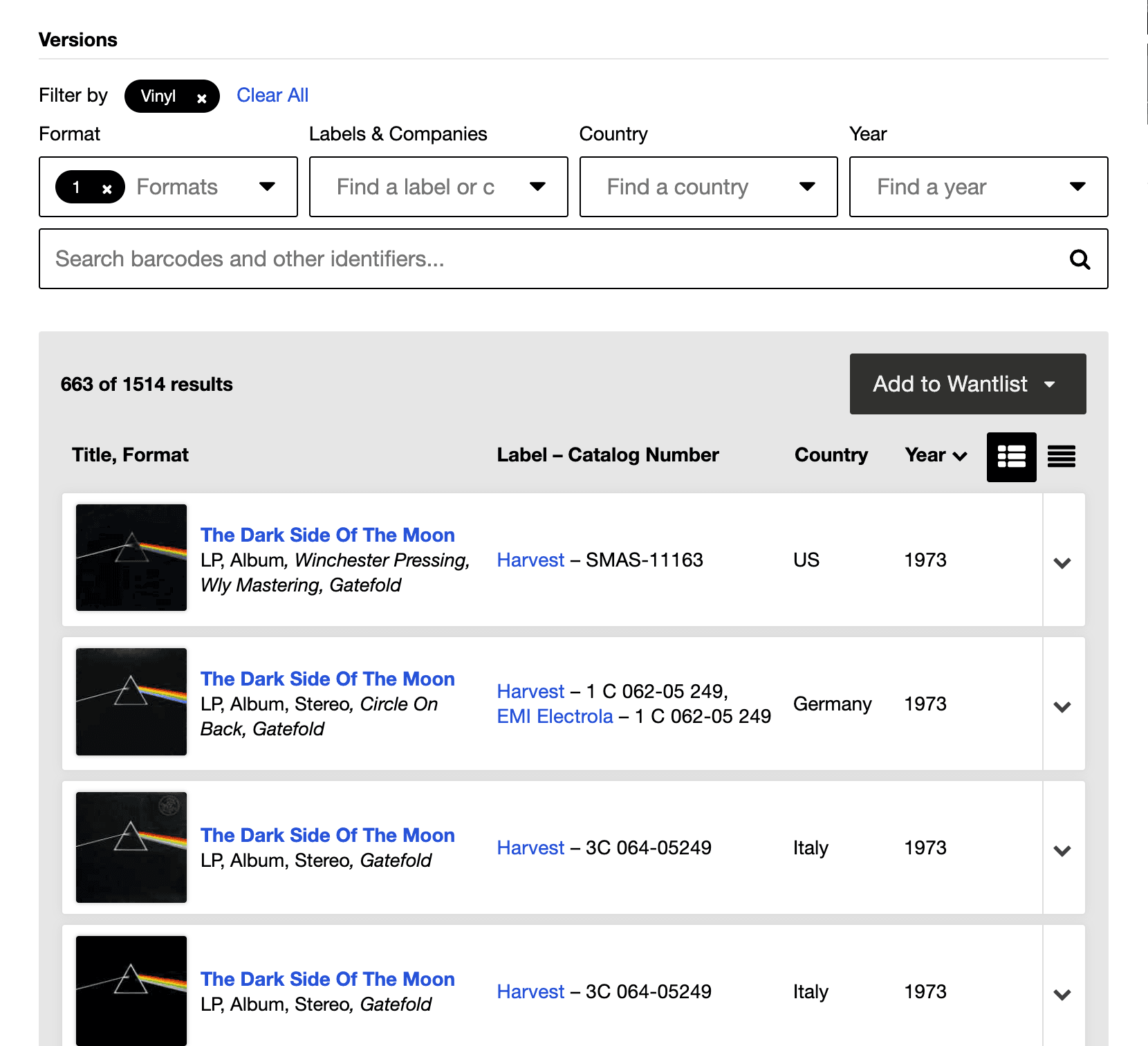Click the search magnifier icon
The height and width of the screenshot is (1046, 1148).
coord(1080,259)
